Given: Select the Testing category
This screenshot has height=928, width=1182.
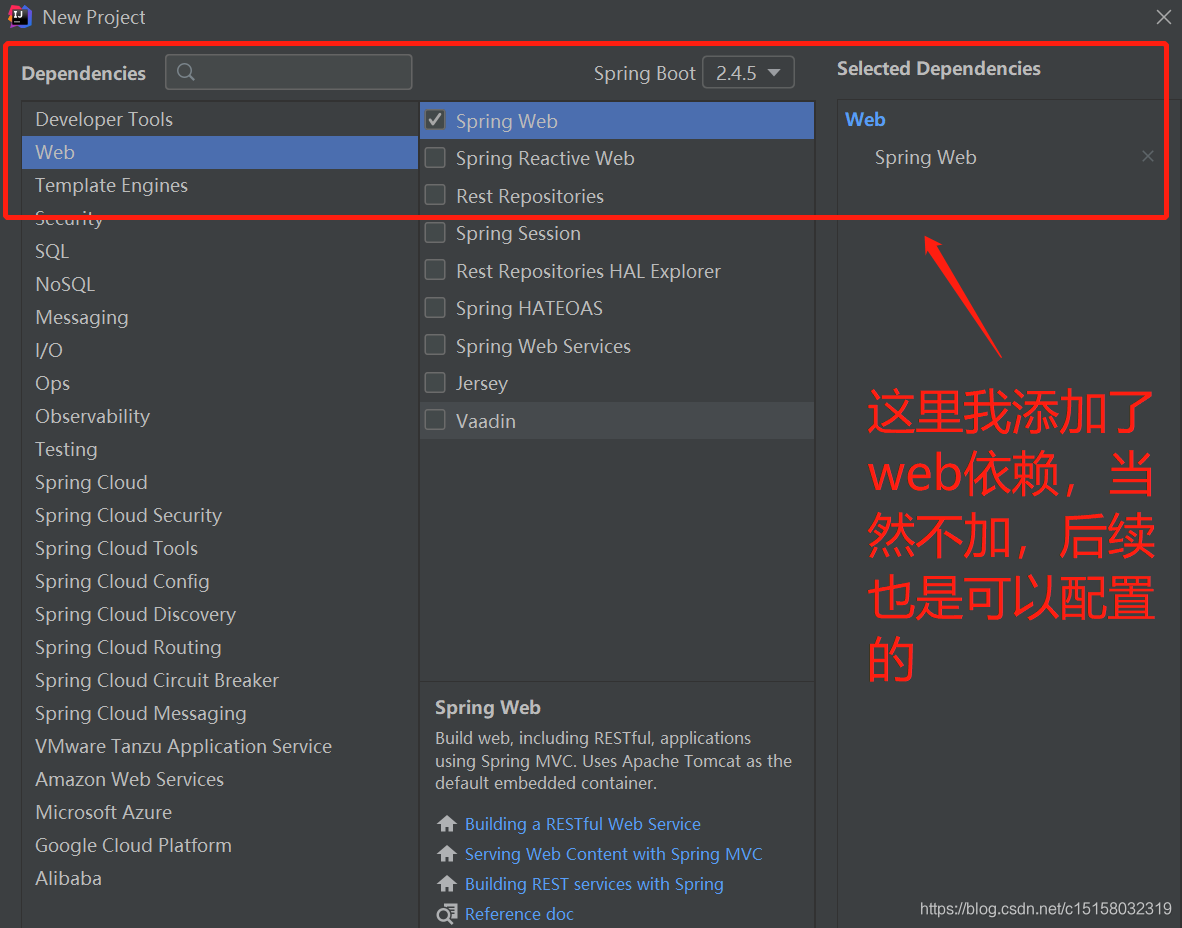Looking at the screenshot, I should [219, 449].
